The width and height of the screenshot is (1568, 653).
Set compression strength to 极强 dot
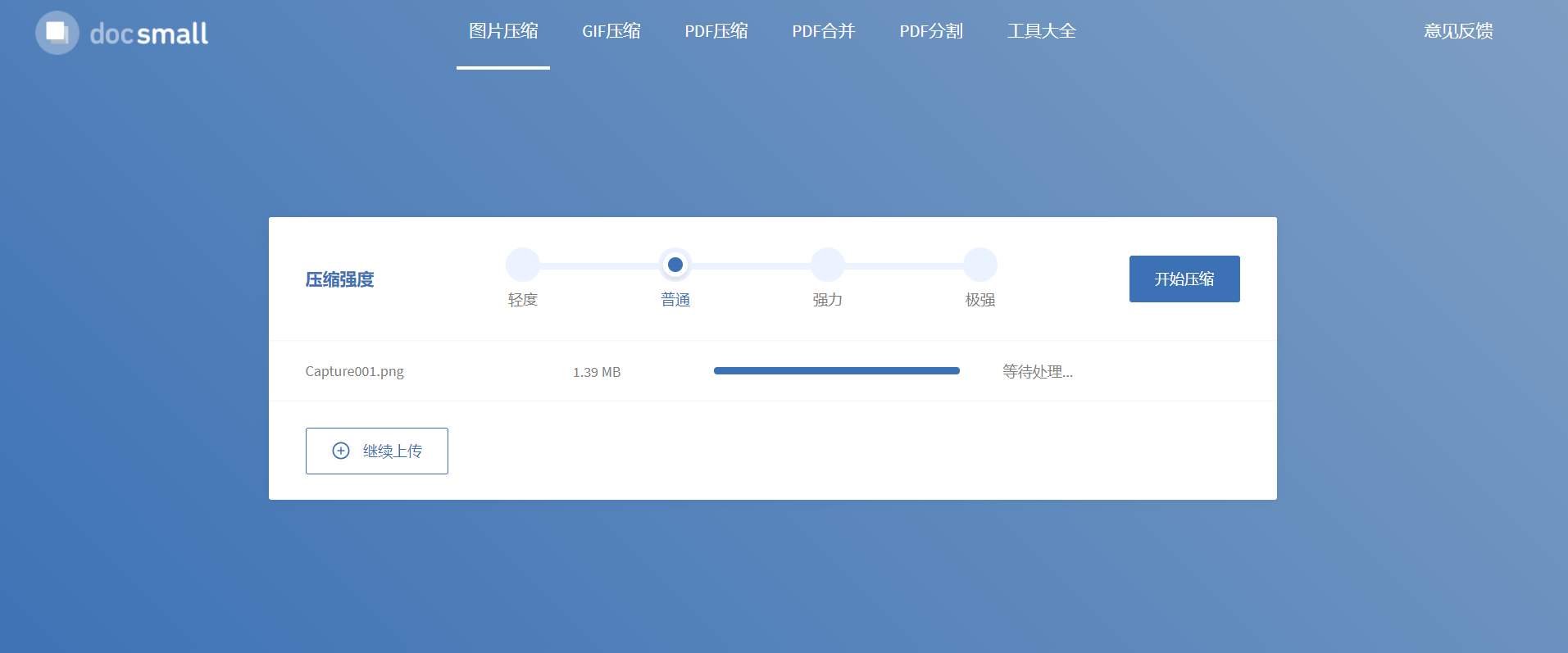click(980, 265)
